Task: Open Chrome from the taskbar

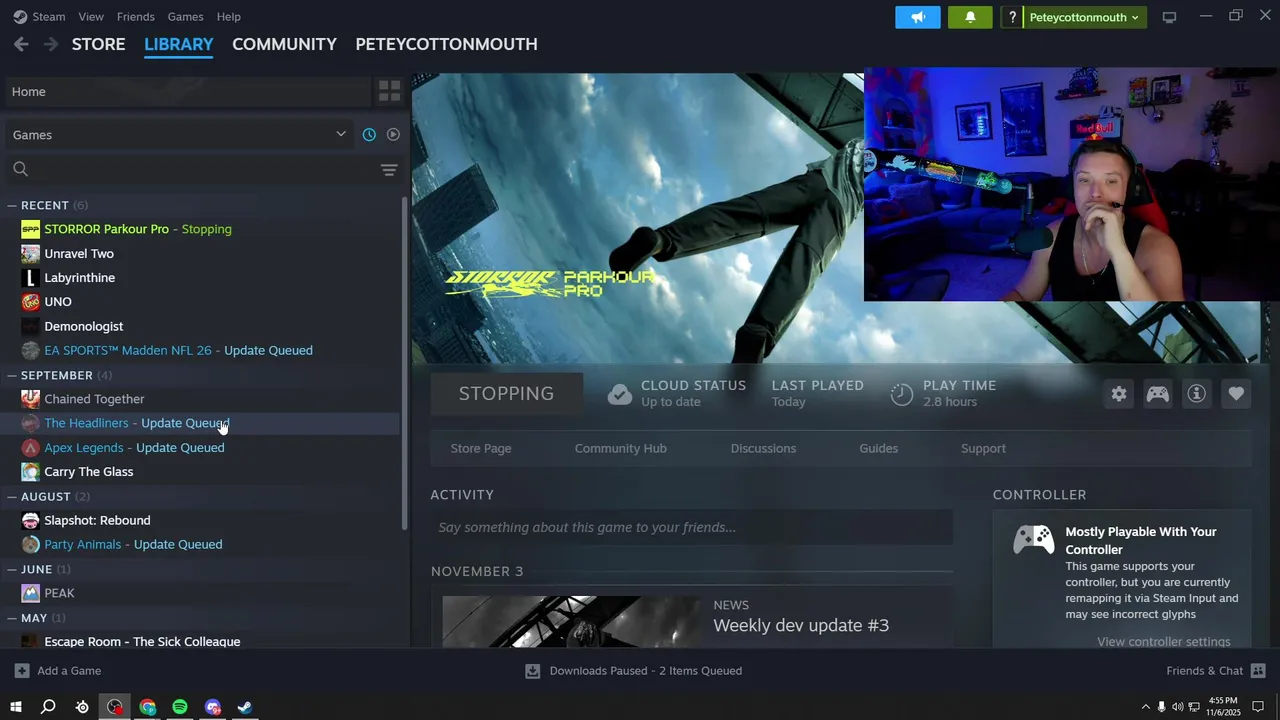Action: pyautogui.click(x=148, y=707)
